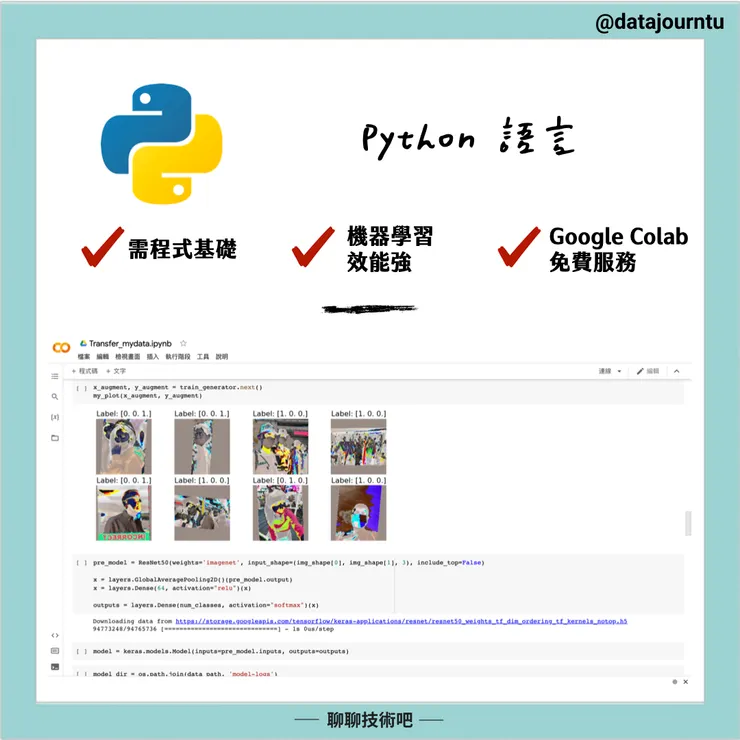The width and height of the screenshot is (740, 740).
Task: Run the keras.models.Model cell
Action: (82, 651)
